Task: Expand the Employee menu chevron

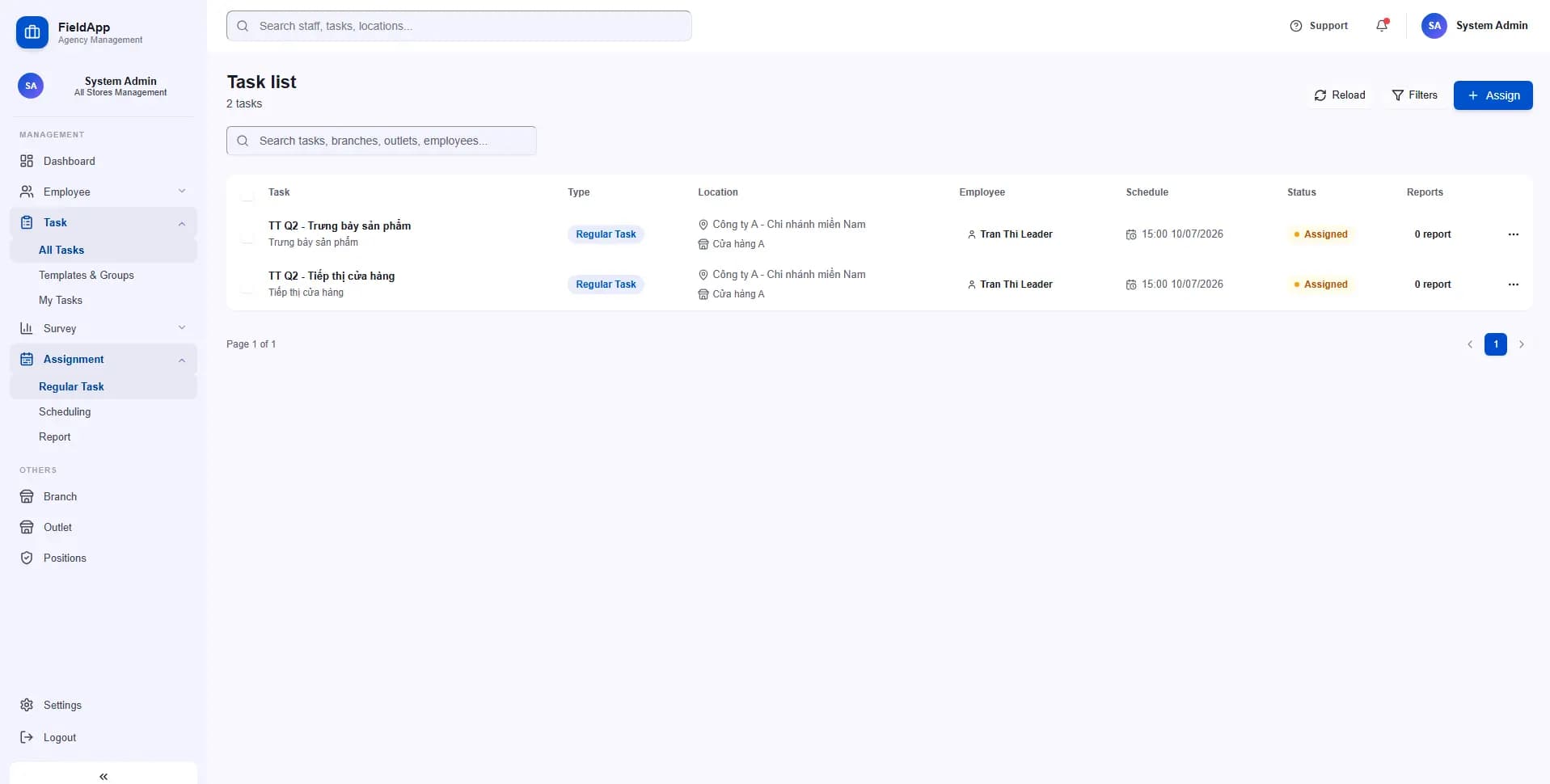Action: 182,192
